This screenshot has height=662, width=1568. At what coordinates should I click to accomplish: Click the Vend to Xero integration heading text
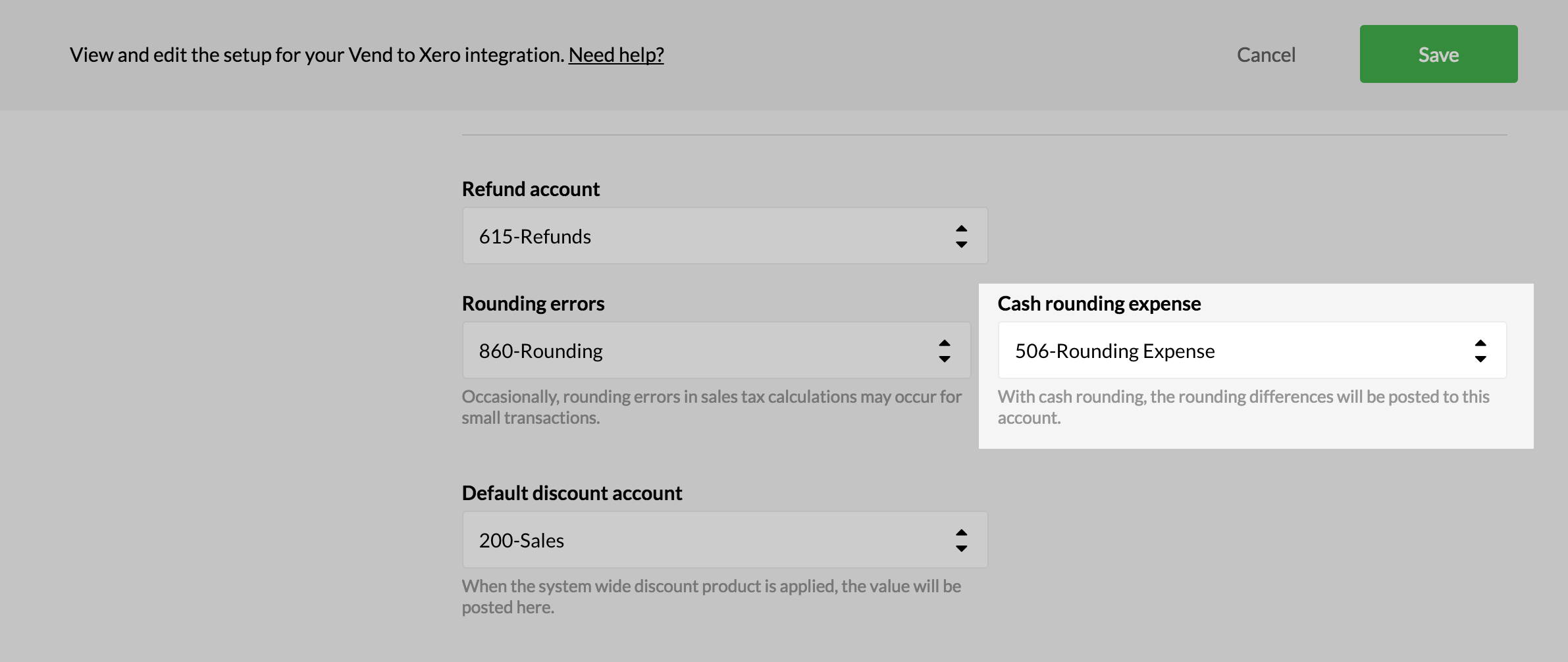click(317, 55)
